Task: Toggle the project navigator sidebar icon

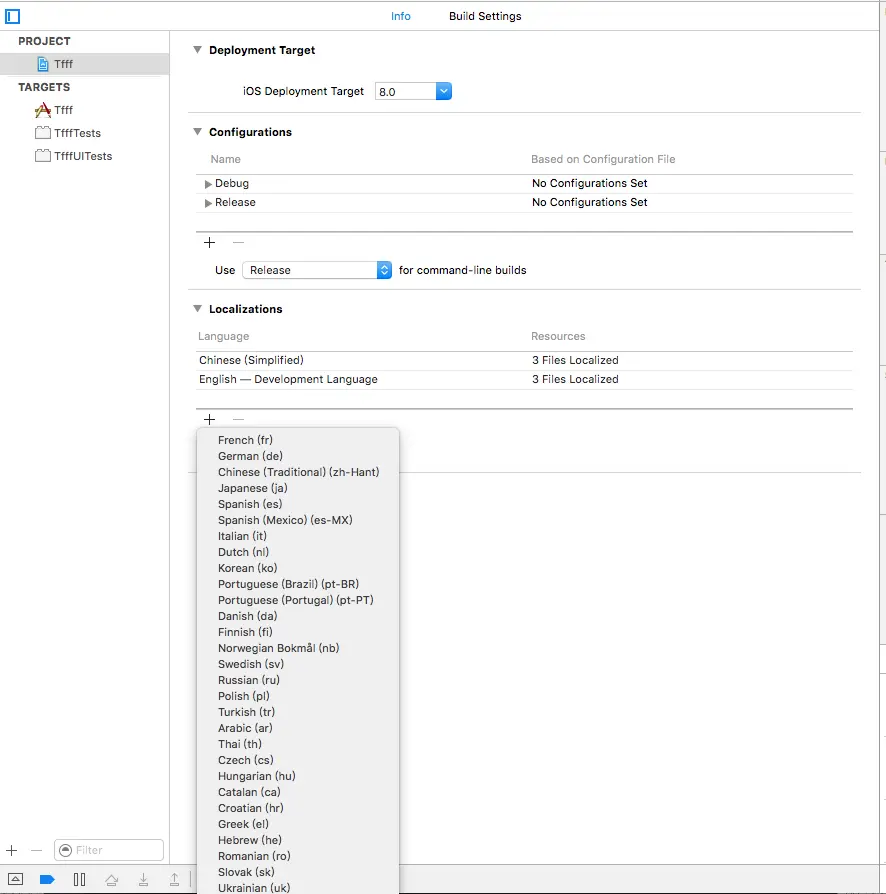Action: pyautogui.click(x=13, y=17)
